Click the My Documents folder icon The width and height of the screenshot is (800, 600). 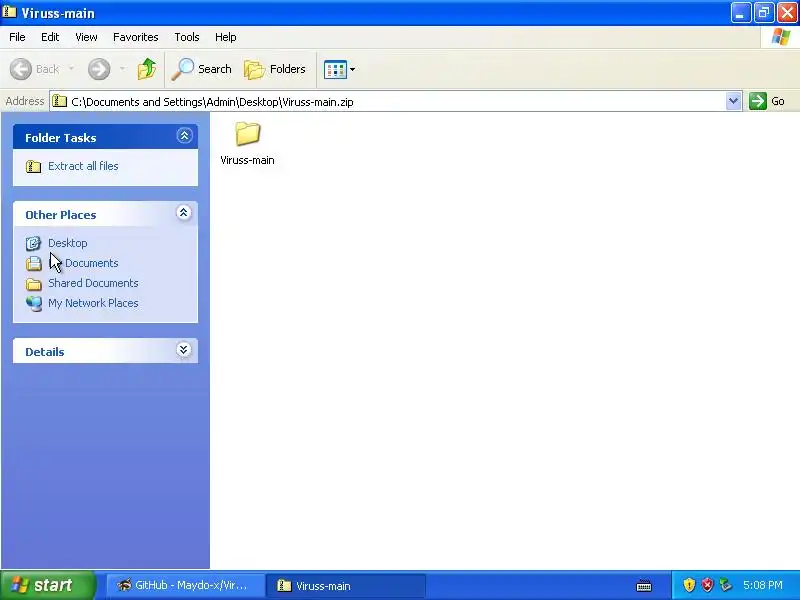tap(34, 263)
